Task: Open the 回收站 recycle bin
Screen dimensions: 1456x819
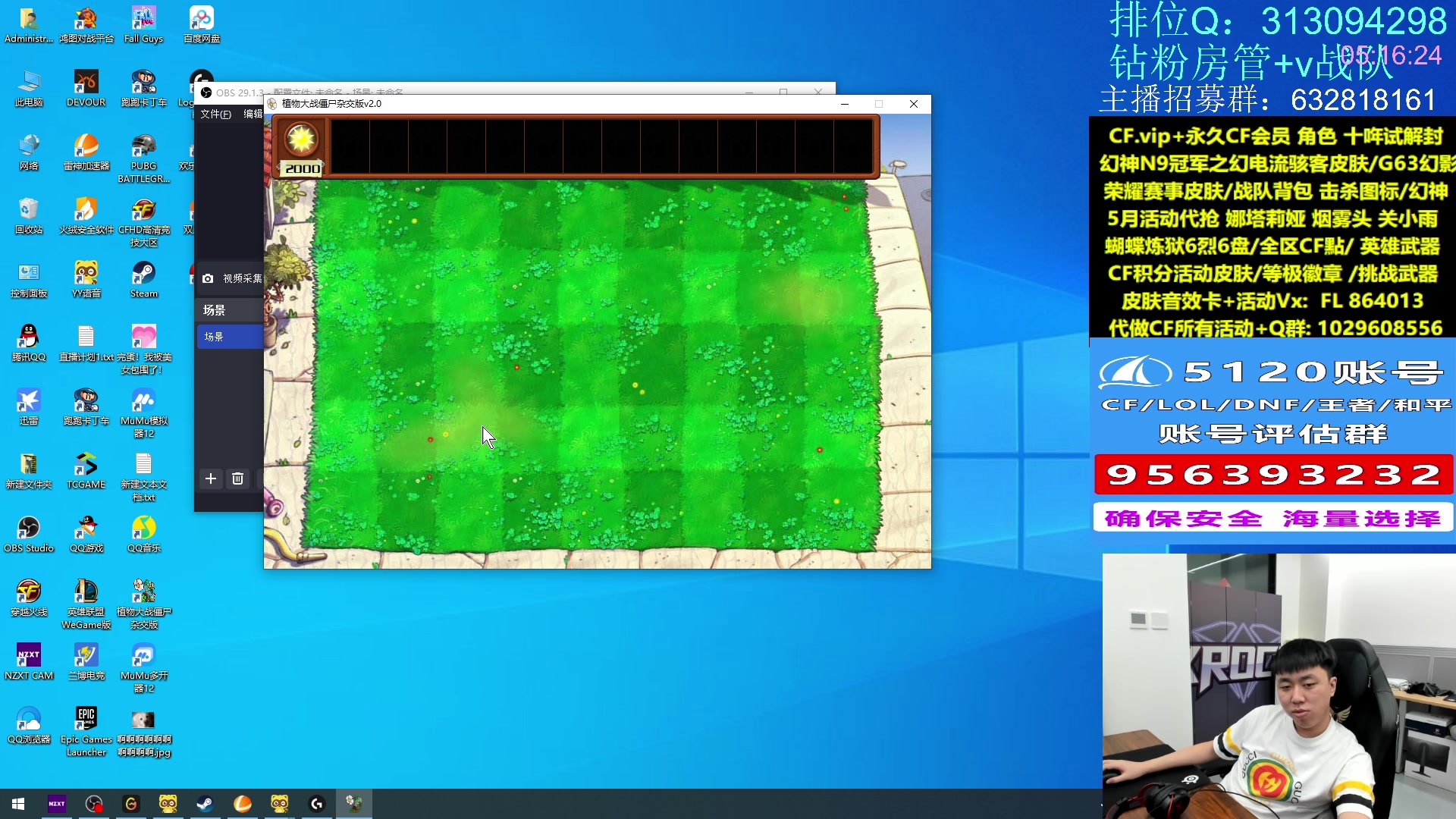Action: point(29,216)
